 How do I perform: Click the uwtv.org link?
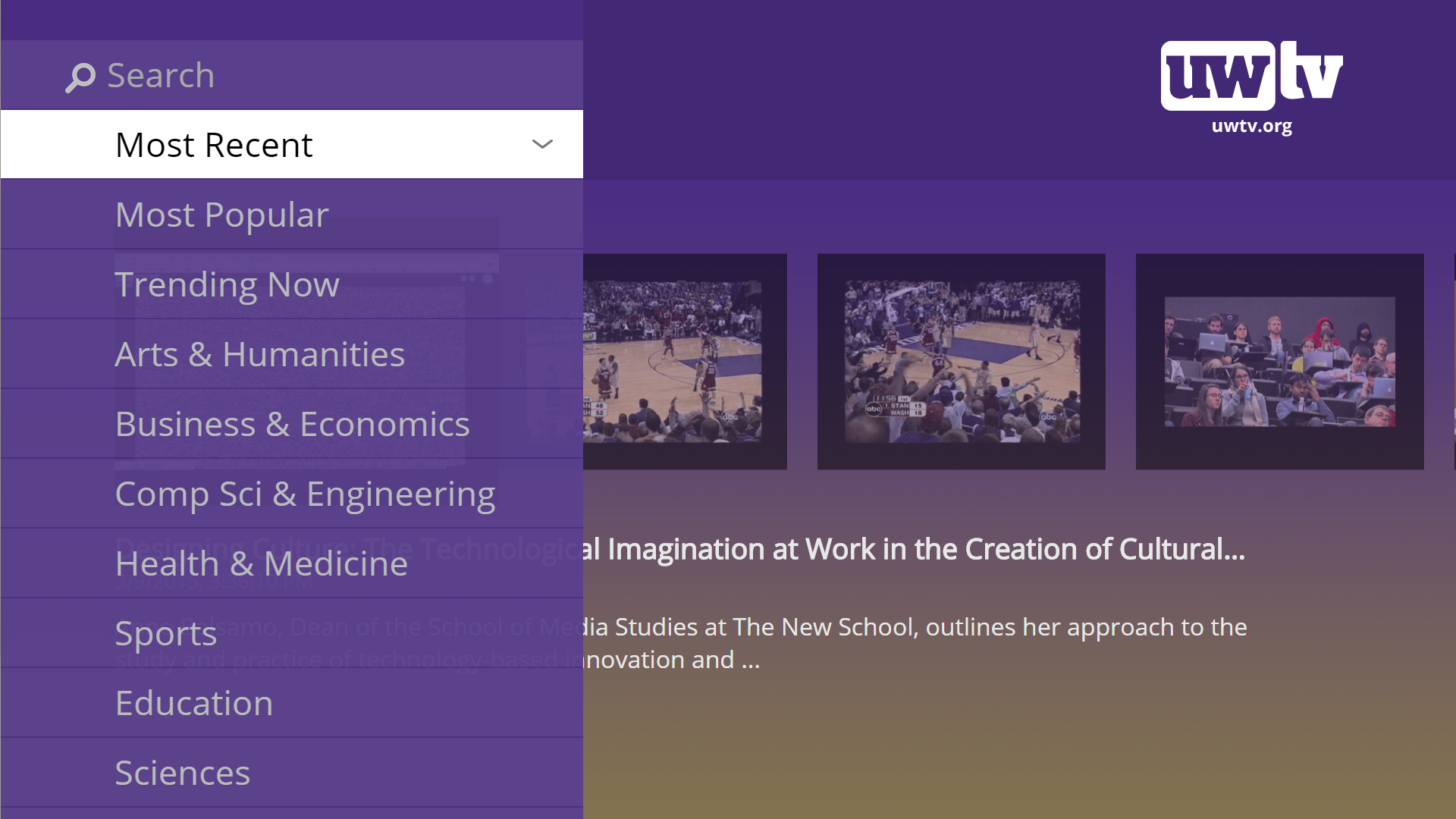tap(1252, 127)
